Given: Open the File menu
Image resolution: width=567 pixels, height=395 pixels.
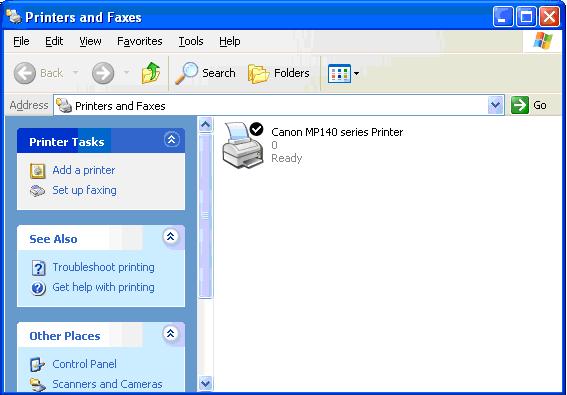Looking at the screenshot, I should 21,41.
